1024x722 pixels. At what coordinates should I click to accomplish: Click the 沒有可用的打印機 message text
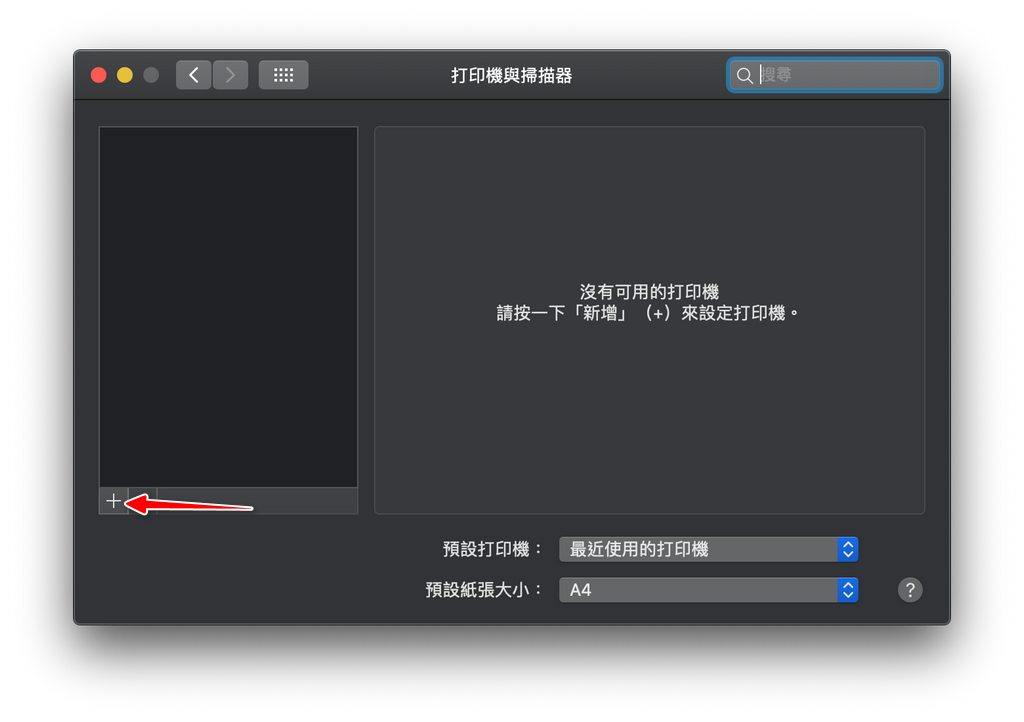(649, 292)
